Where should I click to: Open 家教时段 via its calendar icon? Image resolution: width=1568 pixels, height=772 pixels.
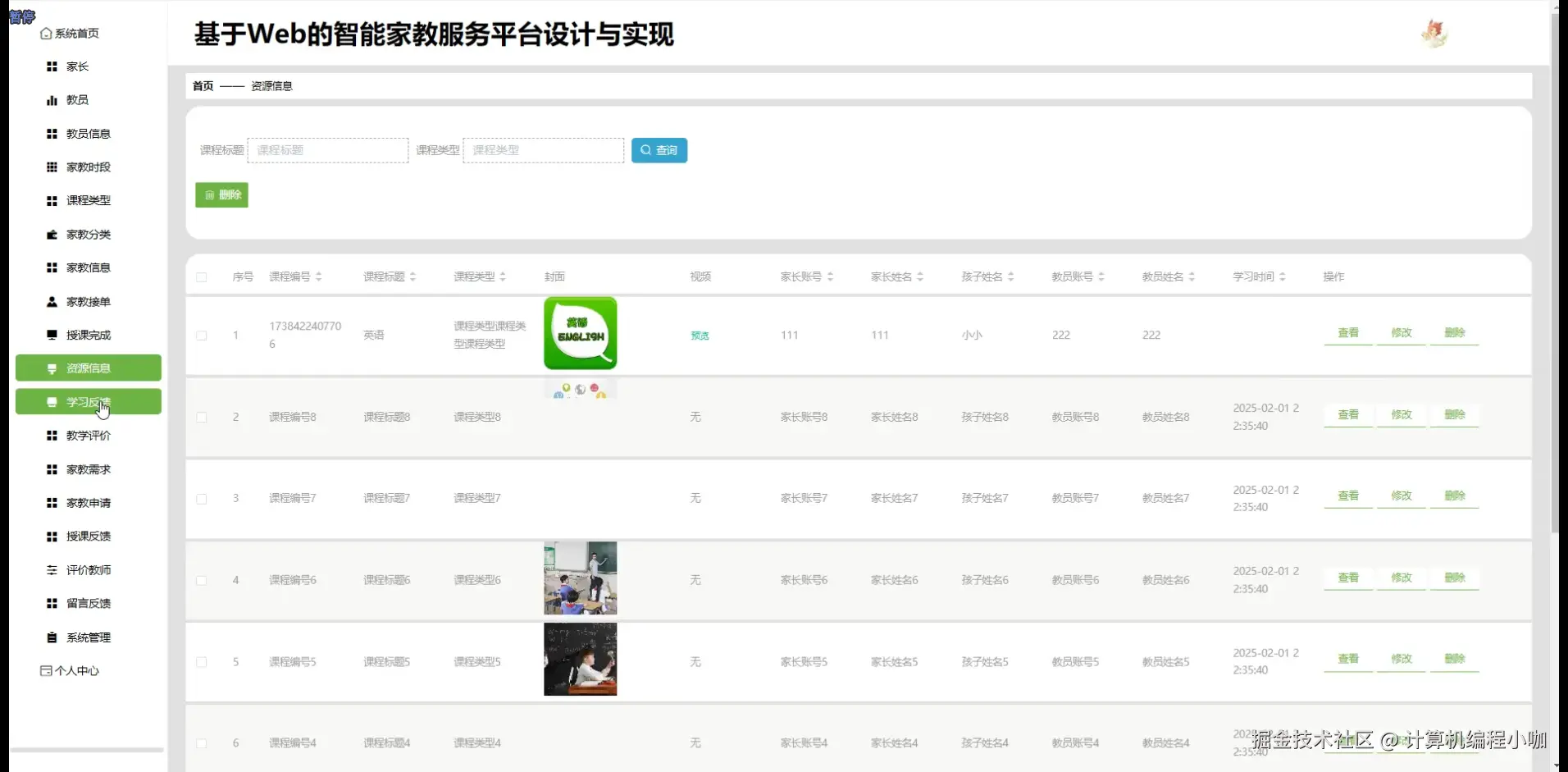pos(51,167)
